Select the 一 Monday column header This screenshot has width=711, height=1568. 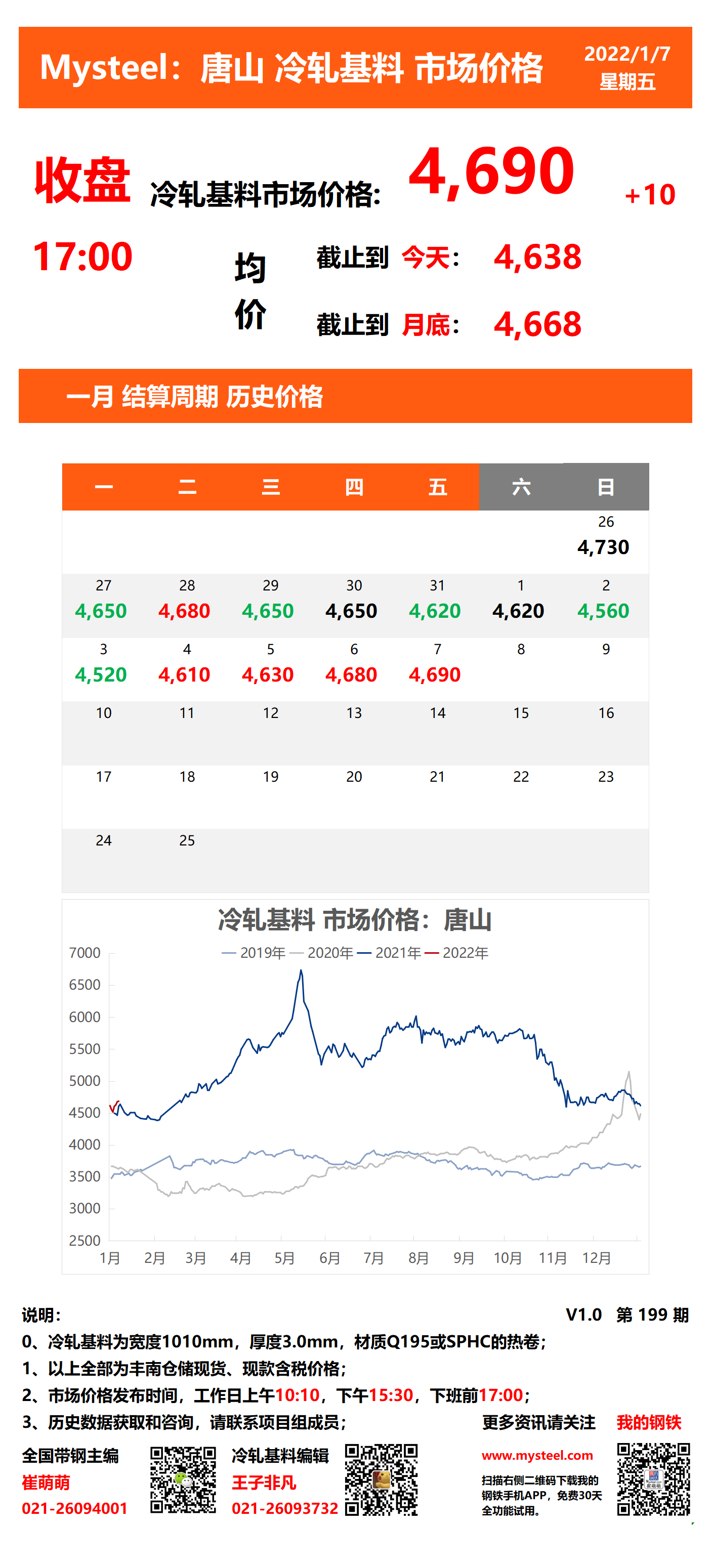tap(104, 487)
